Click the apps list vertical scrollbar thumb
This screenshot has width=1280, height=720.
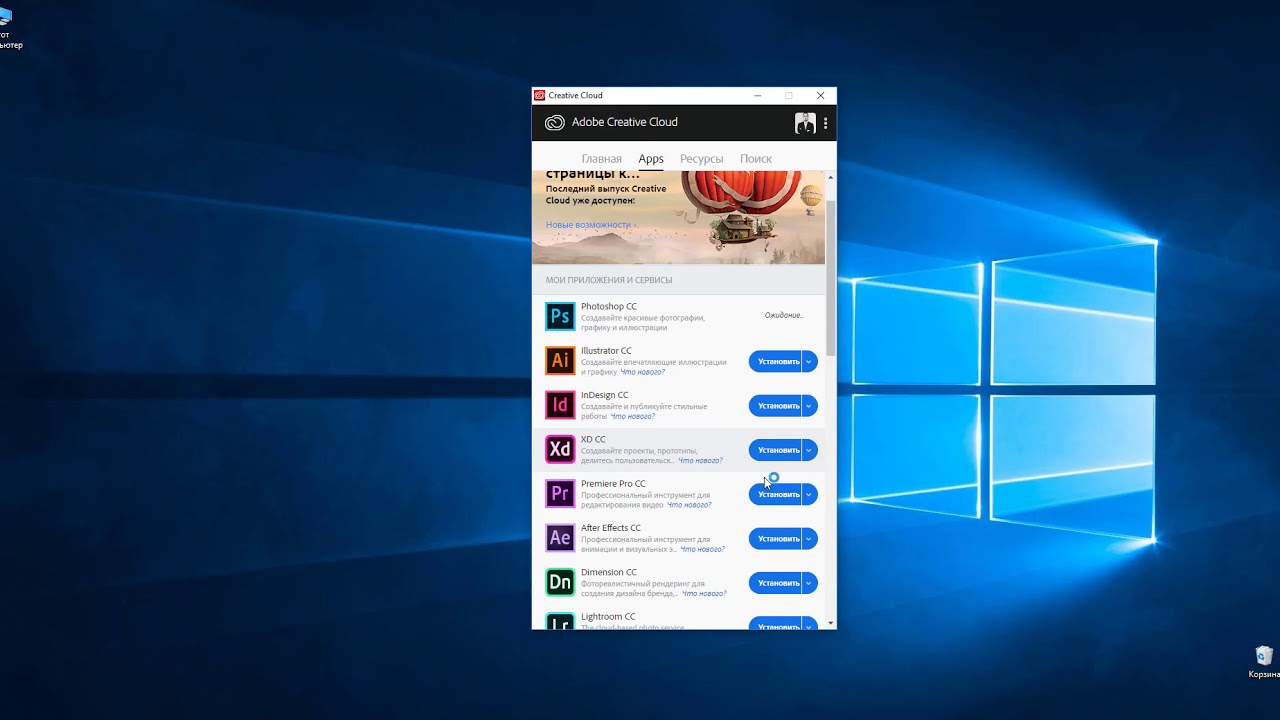[831, 277]
